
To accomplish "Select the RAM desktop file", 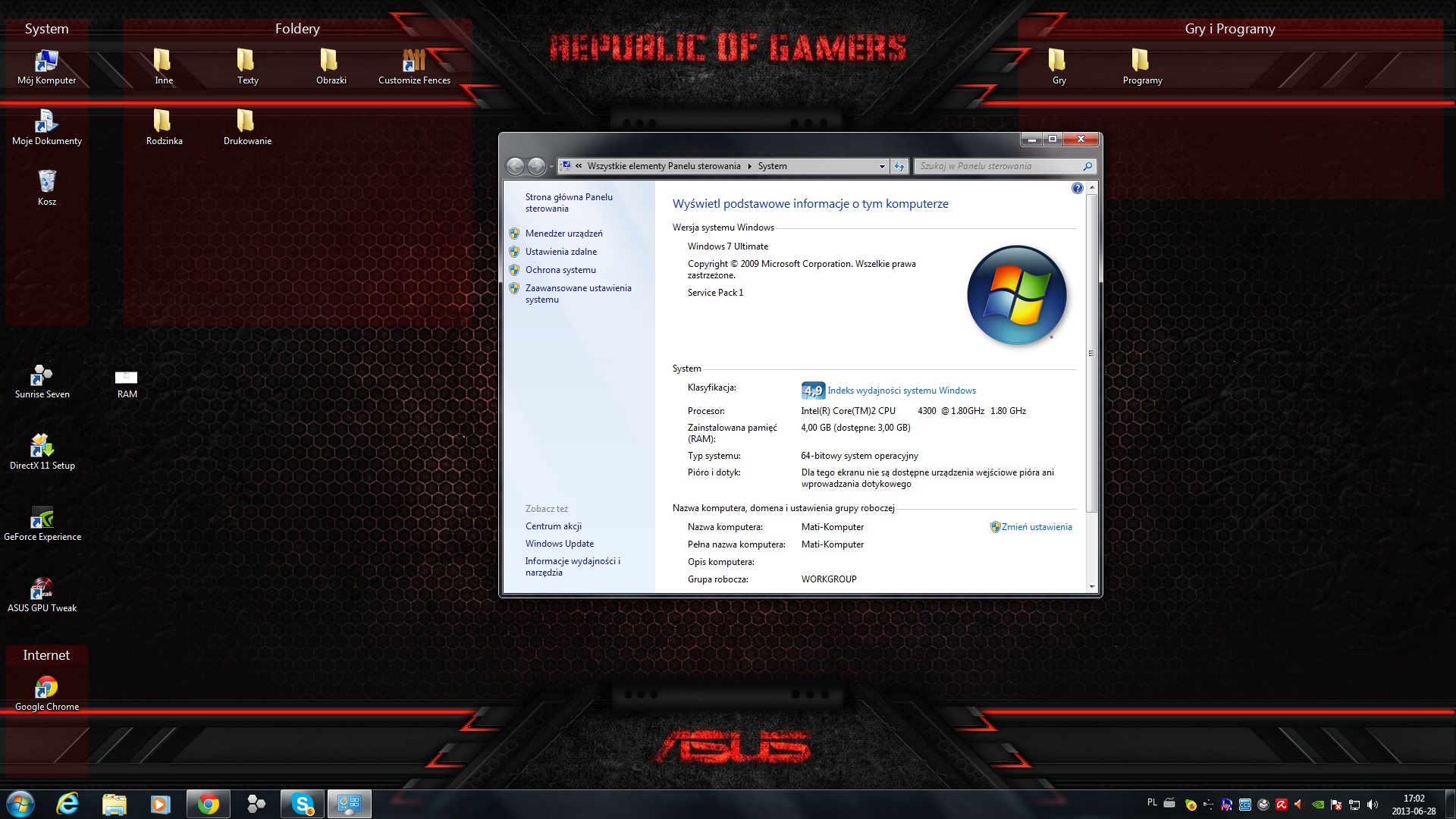I will pos(127,383).
